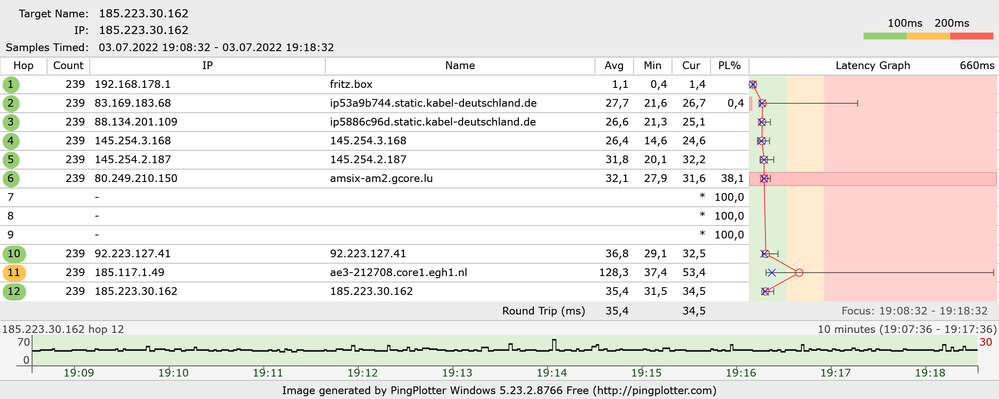The height and width of the screenshot is (399, 999).
Task: Click the red legend swatch
Action: pyautogui.click(x=972, y=36)
